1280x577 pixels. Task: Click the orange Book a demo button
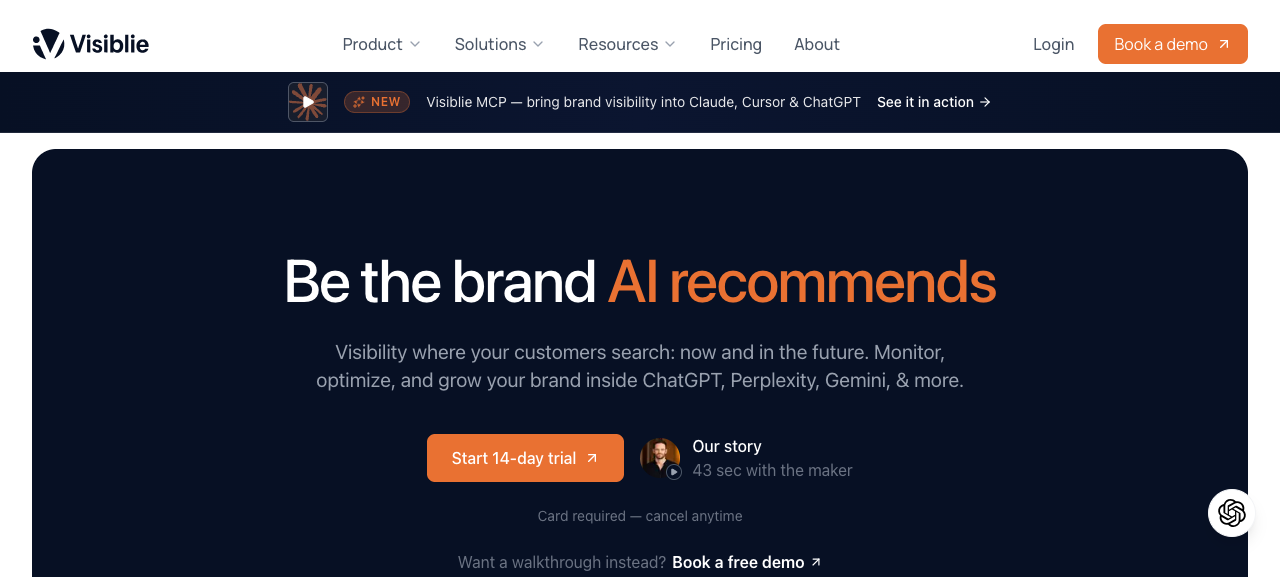pos(1173,44)
